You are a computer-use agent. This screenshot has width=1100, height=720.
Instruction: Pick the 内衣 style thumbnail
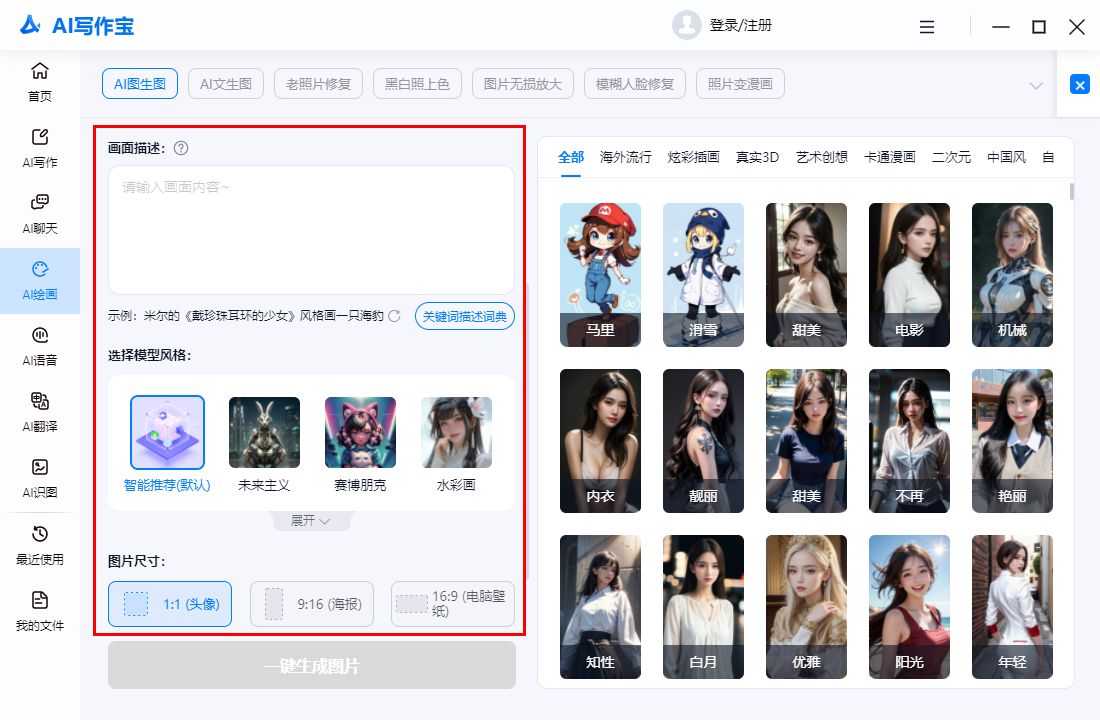tap(601, 441)
